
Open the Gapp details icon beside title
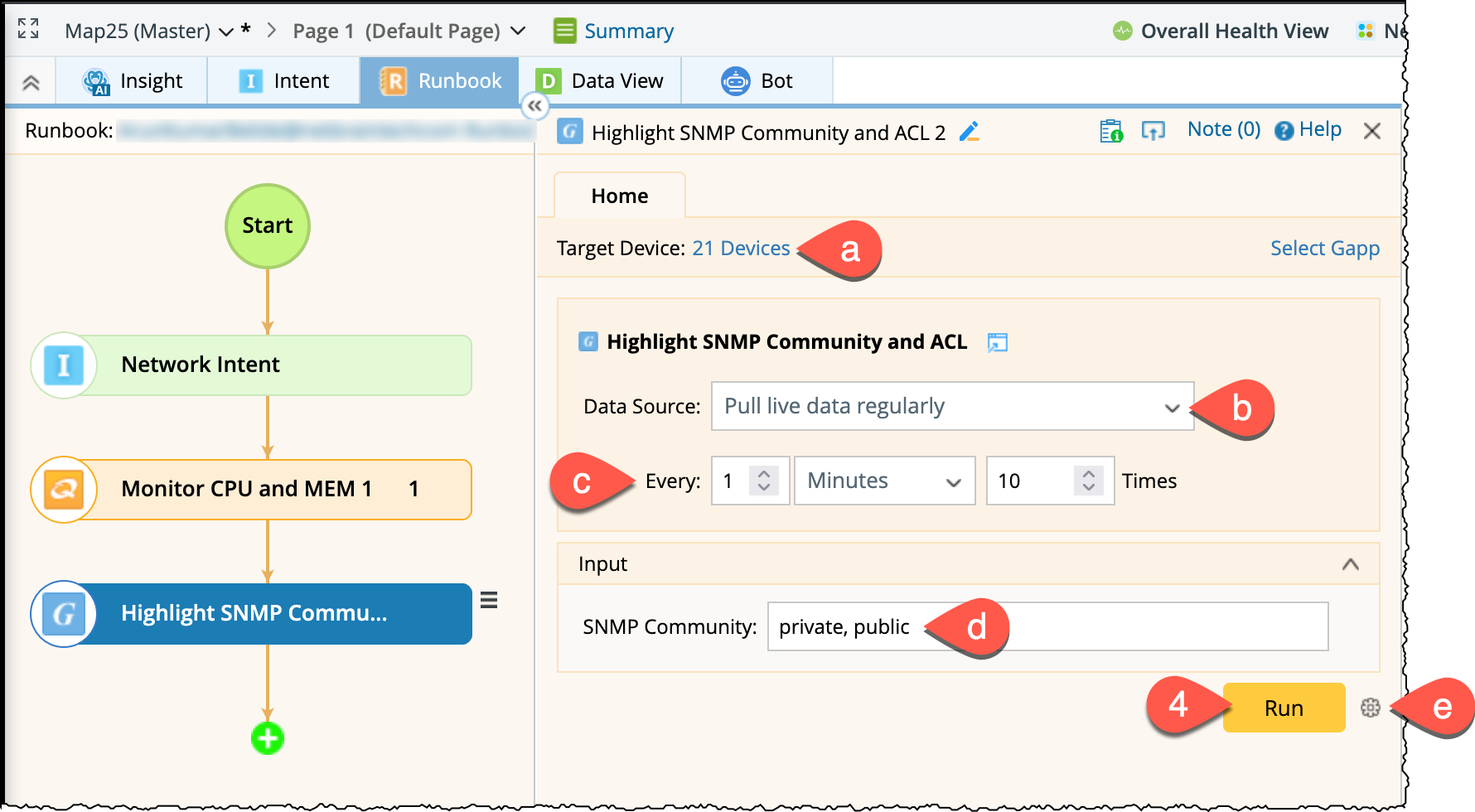click(998, 342)
